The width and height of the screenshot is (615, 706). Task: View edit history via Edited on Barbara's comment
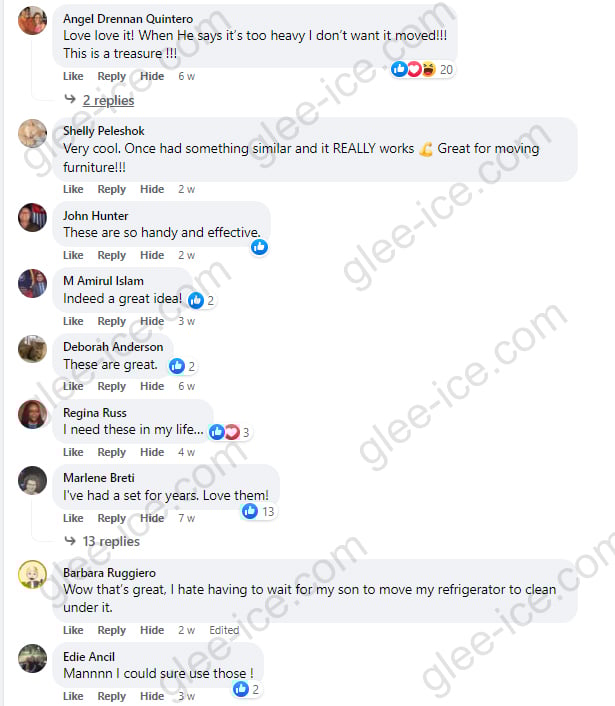tap(224, 630)
